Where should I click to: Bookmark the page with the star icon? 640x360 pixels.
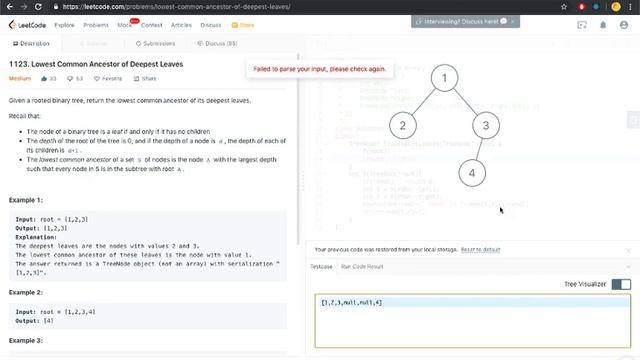[x=564, y=7]
